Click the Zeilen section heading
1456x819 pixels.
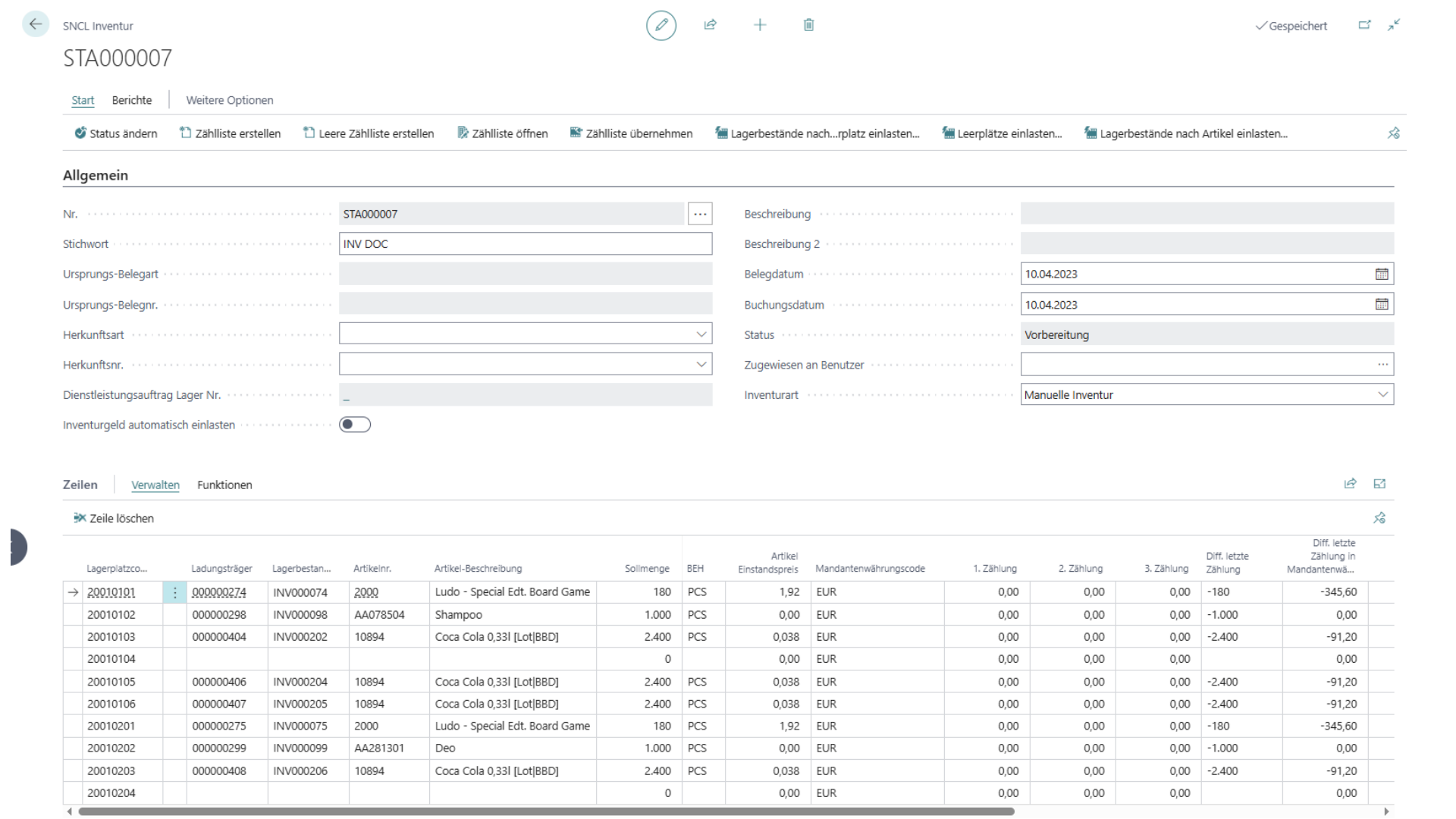pyautogui.click(x=80, y=485)
